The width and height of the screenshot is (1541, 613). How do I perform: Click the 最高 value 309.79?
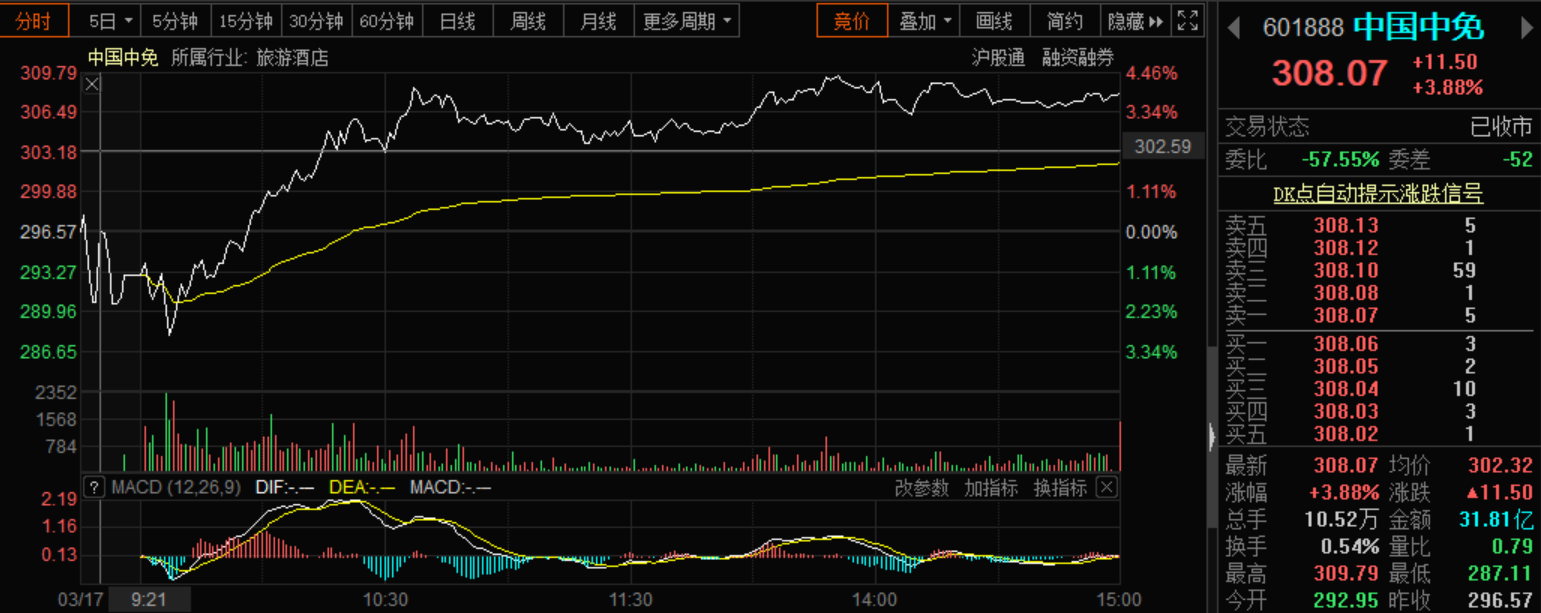1346,573
